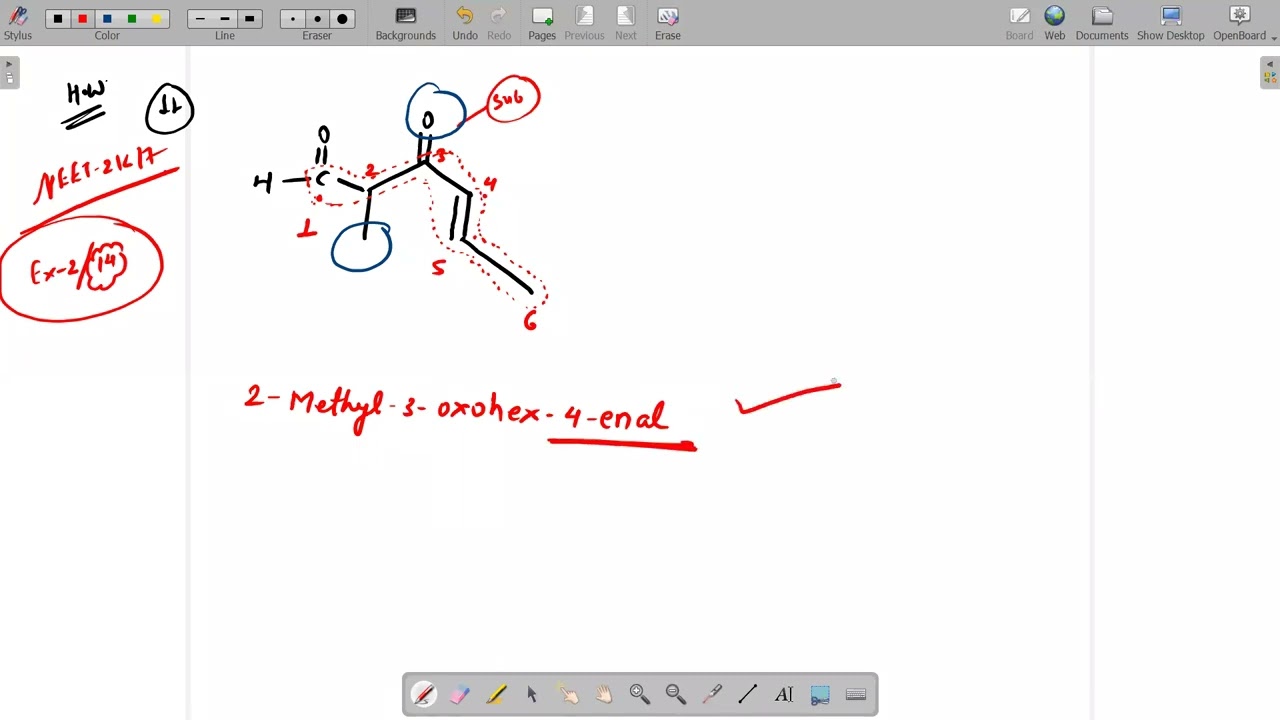Click the zoom out magnifier
1280x720 pixels.
point(676,694)
